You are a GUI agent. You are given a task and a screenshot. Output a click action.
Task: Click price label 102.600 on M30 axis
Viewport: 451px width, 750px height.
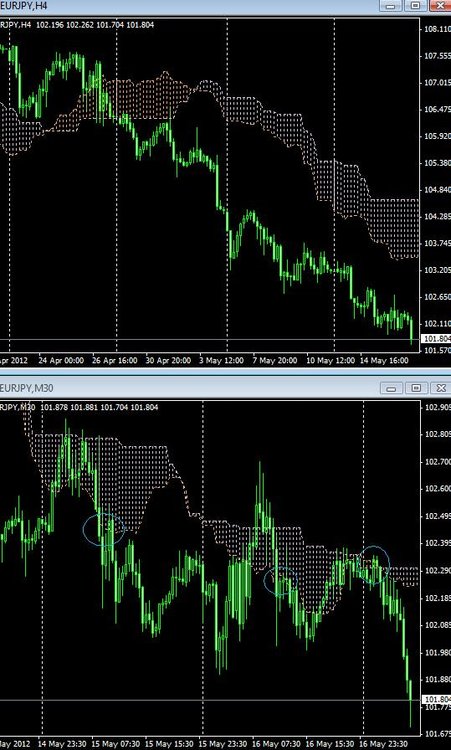pos(437,489)
